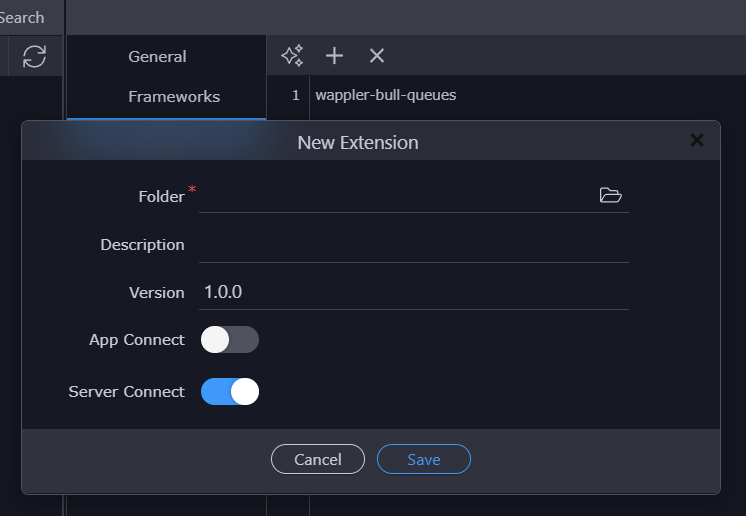This screenshot has width=746, height=516.
Task: Click the App Connect label
Action: point(137,340)
